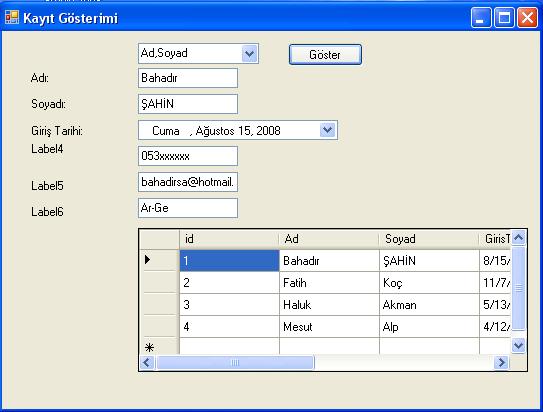543x412 pixels.
Task: Click the vertical scrollbar thumb in the grid
Action: pos(518,288)
